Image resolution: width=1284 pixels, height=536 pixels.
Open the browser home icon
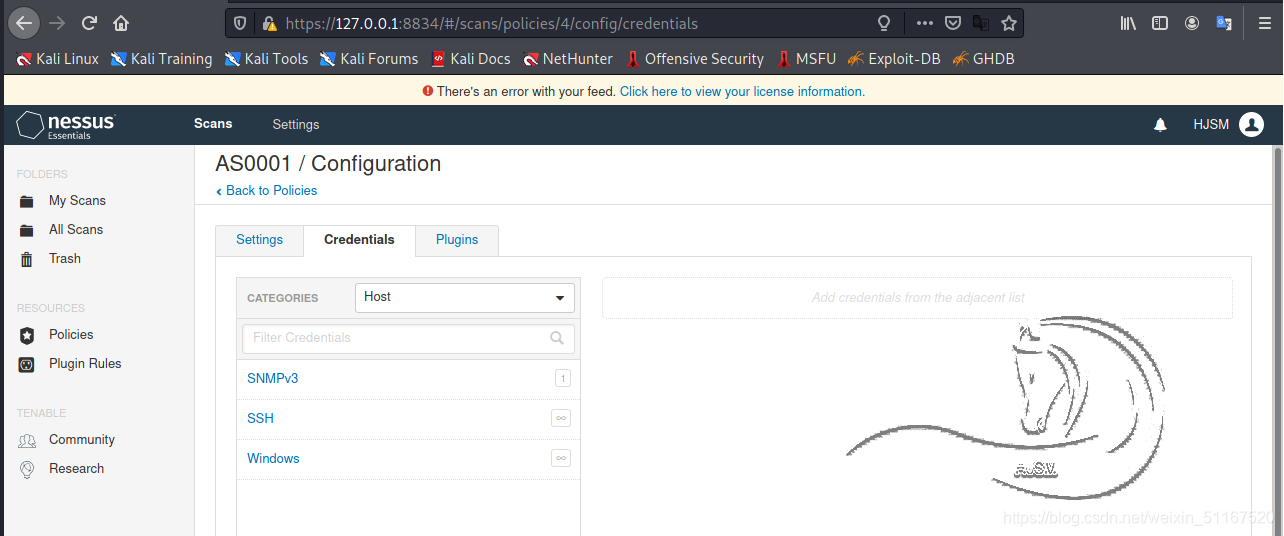click(x=121, y=22)
